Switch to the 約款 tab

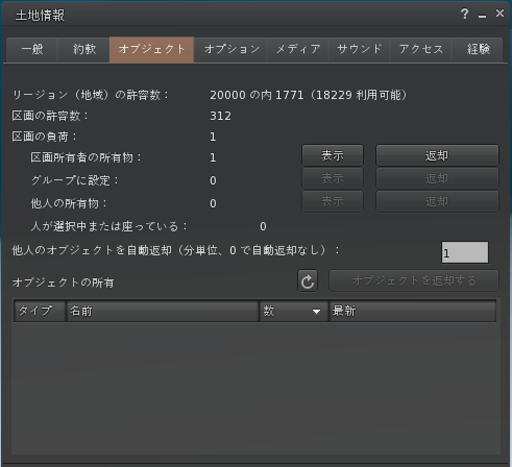[84, 49]
